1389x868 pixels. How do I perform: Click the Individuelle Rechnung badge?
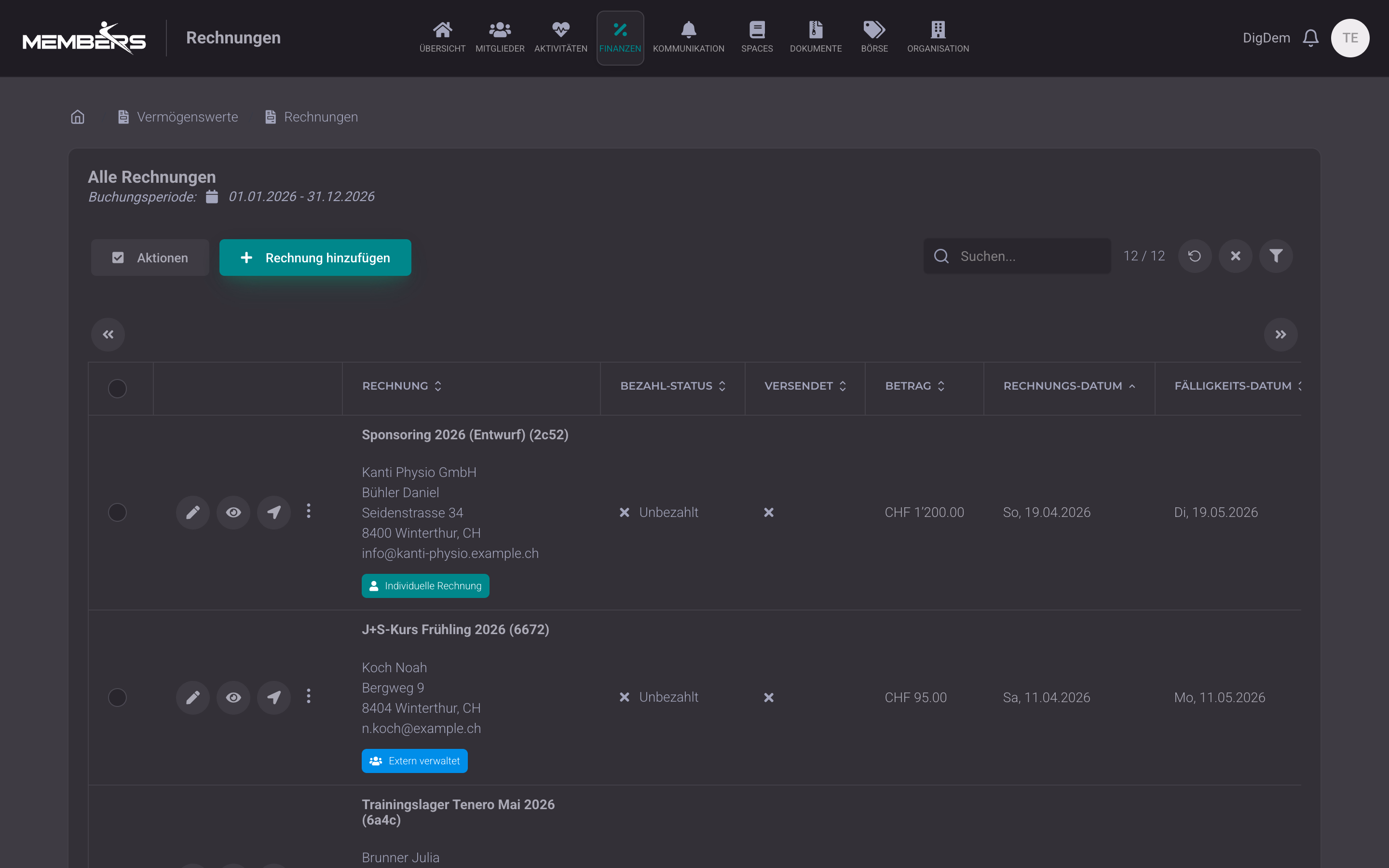tap(425, 585)
